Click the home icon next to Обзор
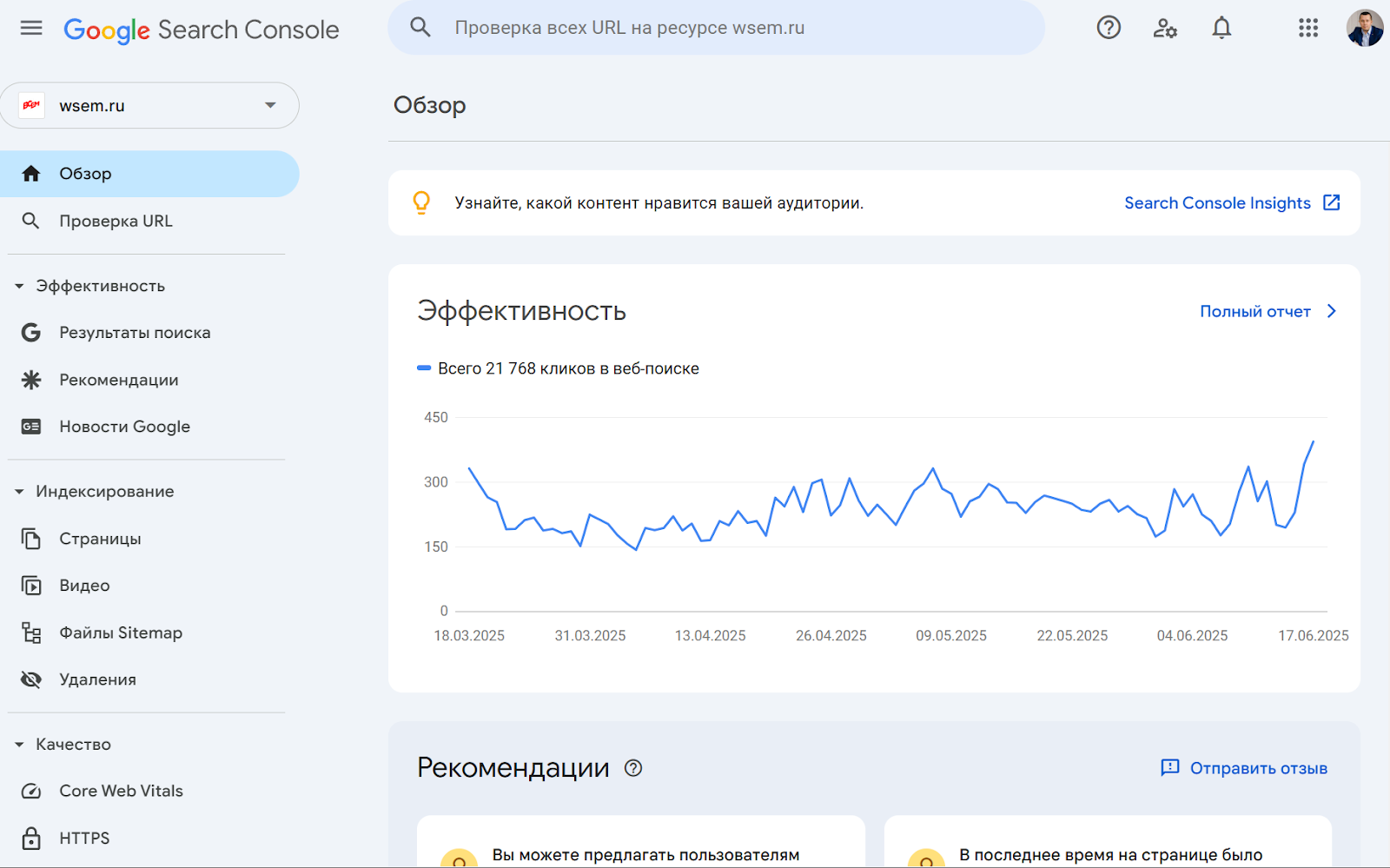 pyautogui.click(x=31, y=174)
